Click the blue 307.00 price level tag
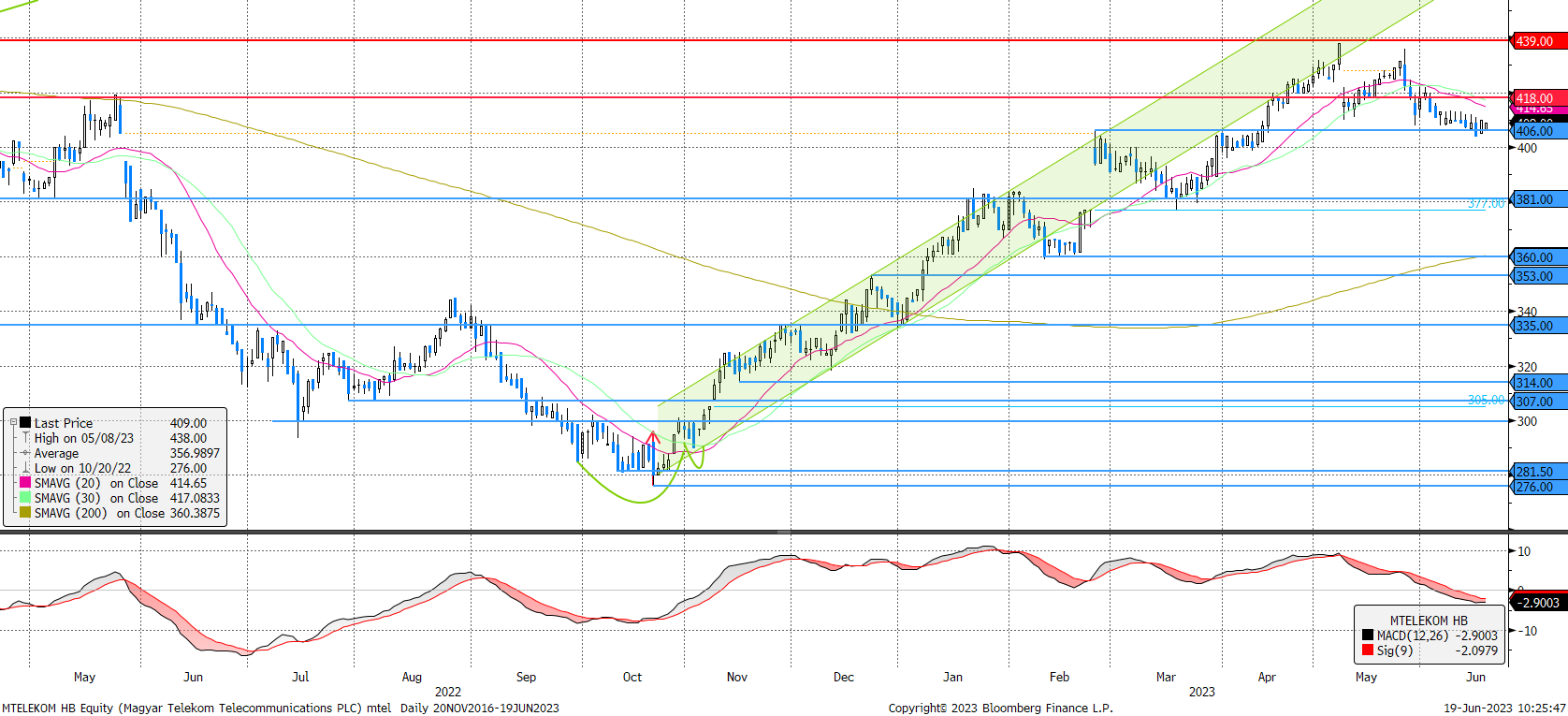The image size is (1568, 716). pyautogui.click(x=1539, y=402)
